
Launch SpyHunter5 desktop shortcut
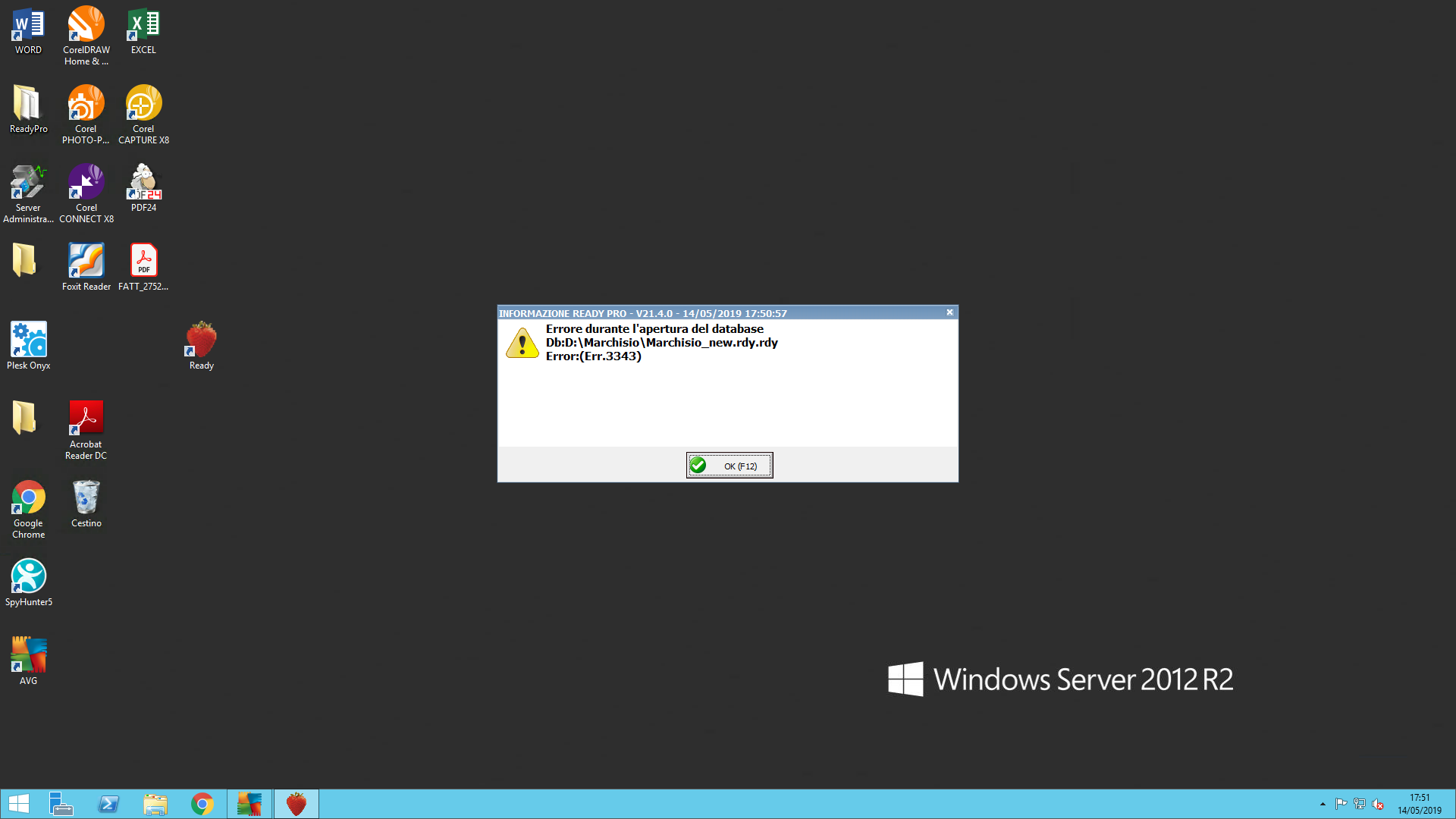pyautogui.click(x=28, y=583)
